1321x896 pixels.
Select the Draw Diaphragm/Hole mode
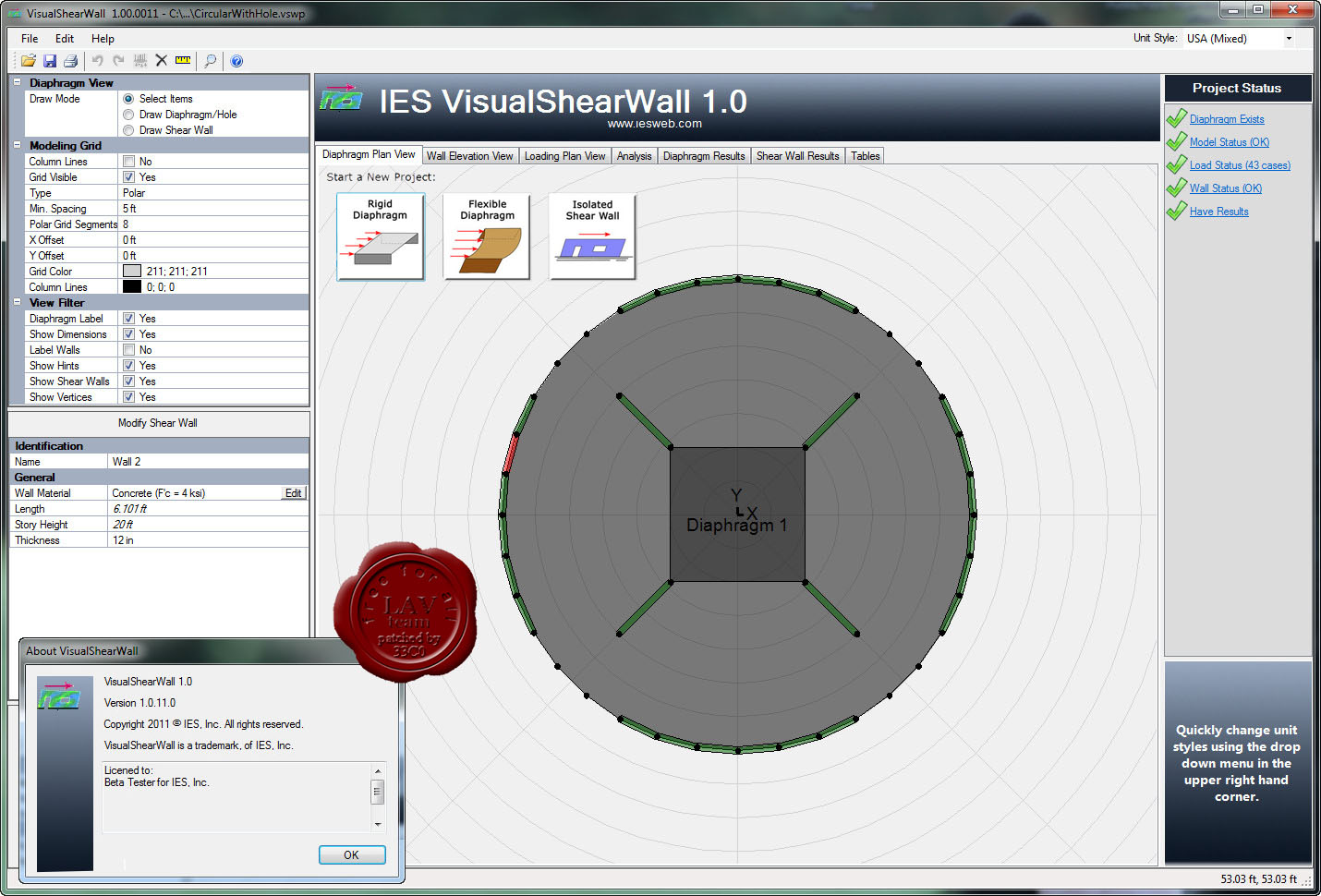click(128, 115)
